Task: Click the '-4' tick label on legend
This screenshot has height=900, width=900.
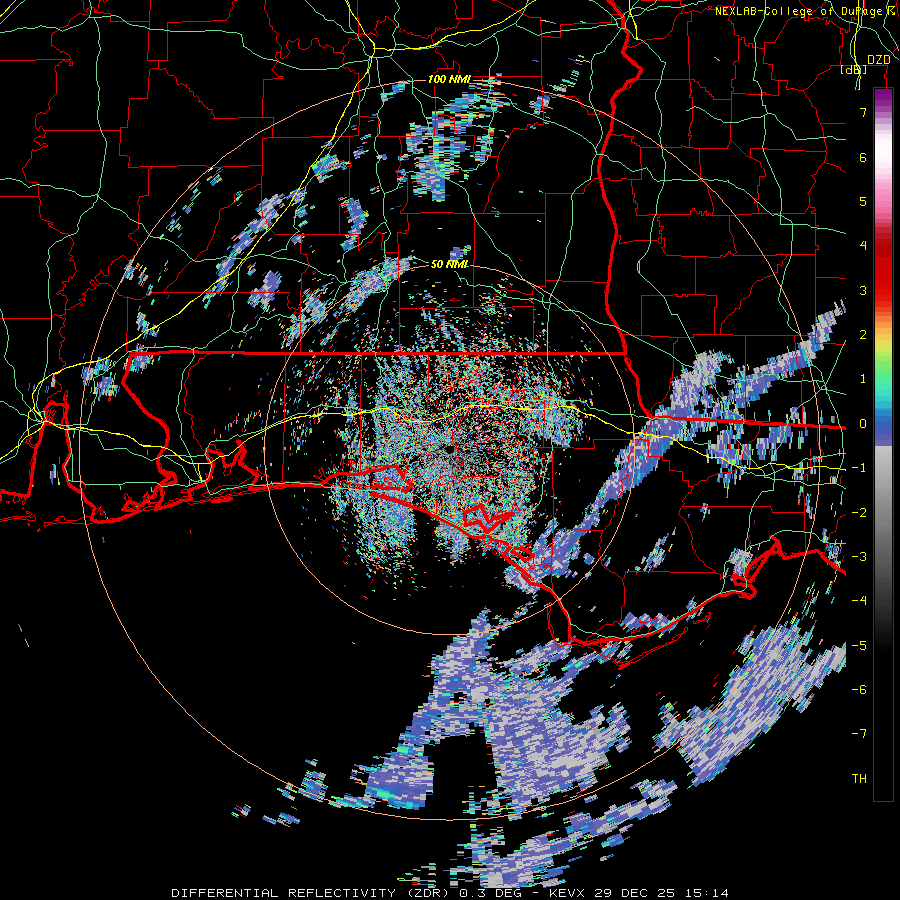Action: click(859, 601)
